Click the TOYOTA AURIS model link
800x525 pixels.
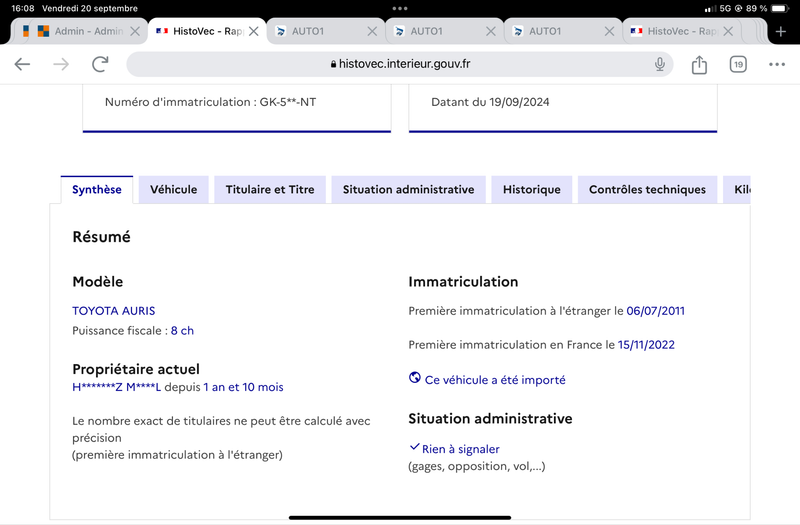tap(114, 311)
